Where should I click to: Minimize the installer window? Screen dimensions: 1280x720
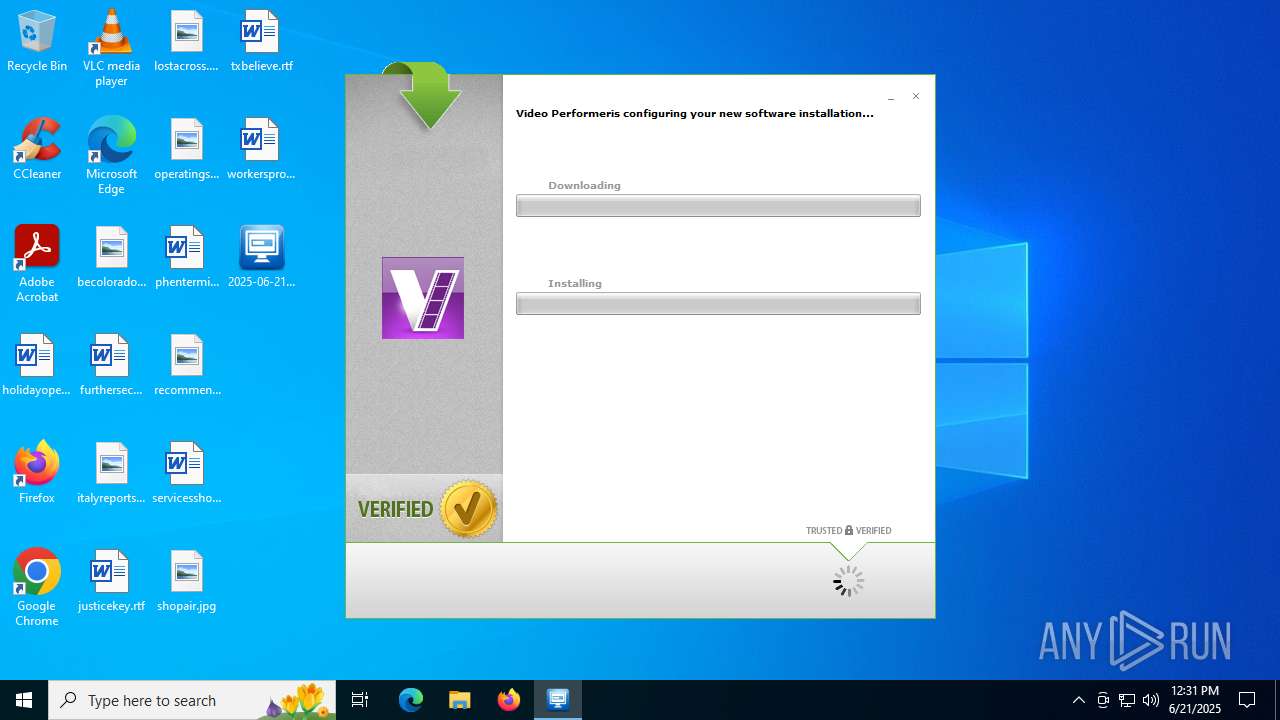(891, 97)
